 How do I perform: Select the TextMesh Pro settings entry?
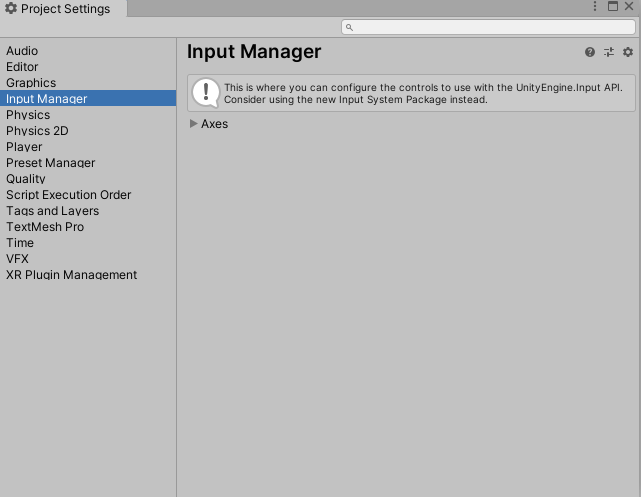point(45,227)
